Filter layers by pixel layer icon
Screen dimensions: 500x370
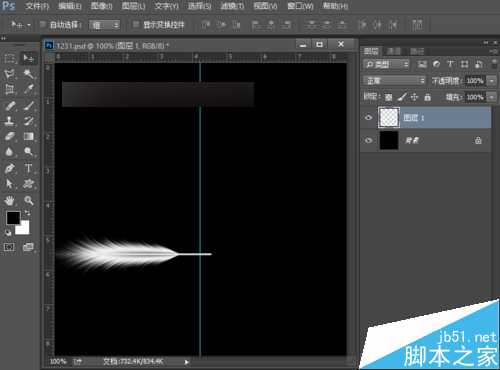422,64
